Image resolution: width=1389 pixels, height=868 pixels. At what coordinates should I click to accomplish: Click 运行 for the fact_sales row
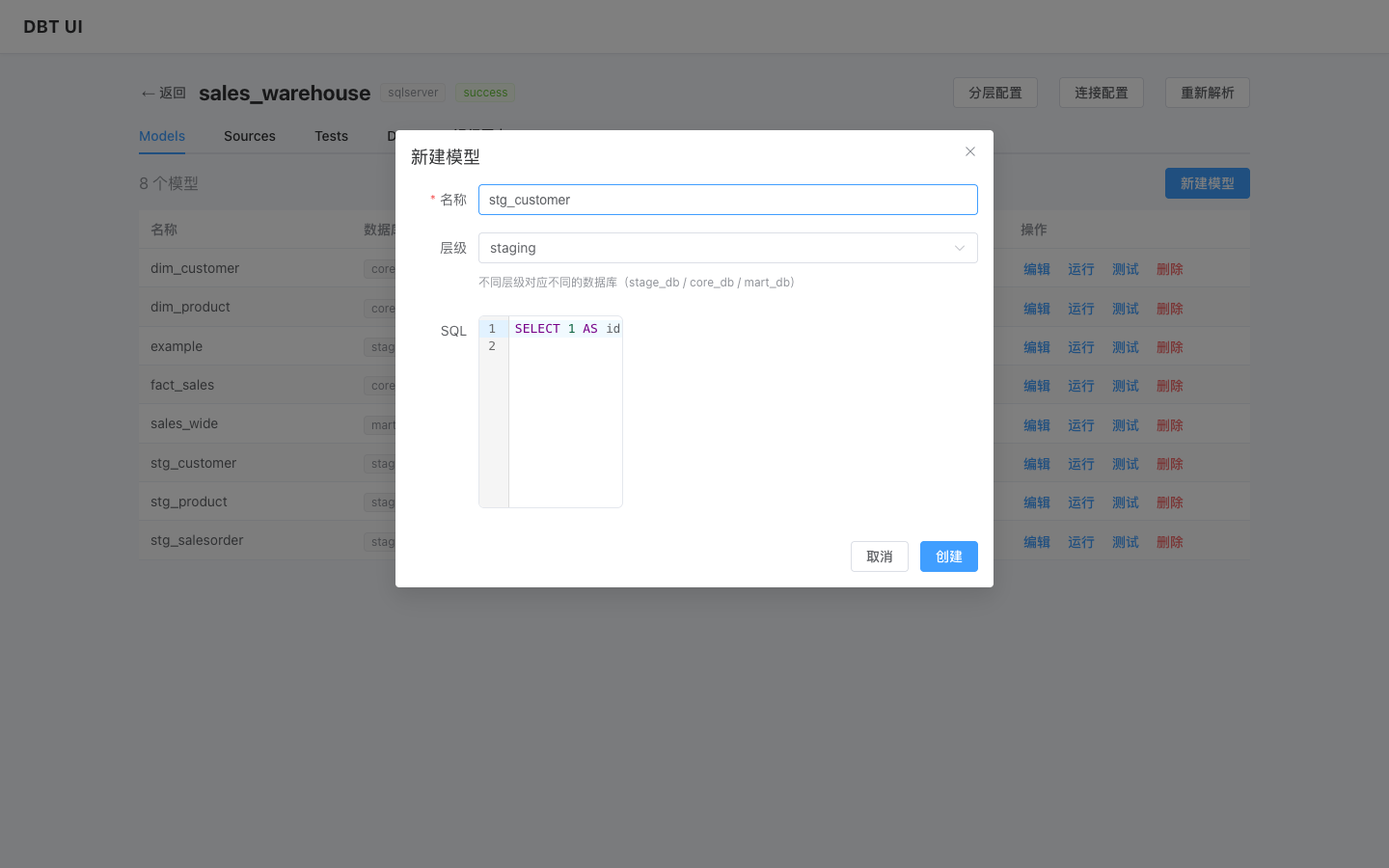(1081, 386)
